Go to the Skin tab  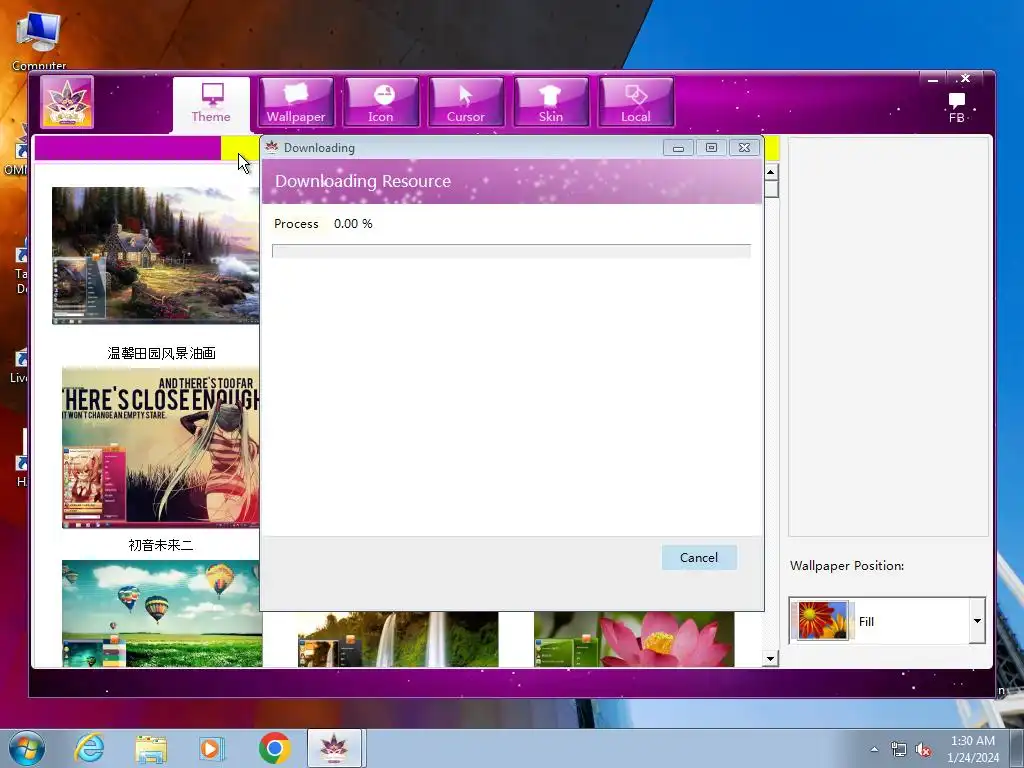click(551, 102)
